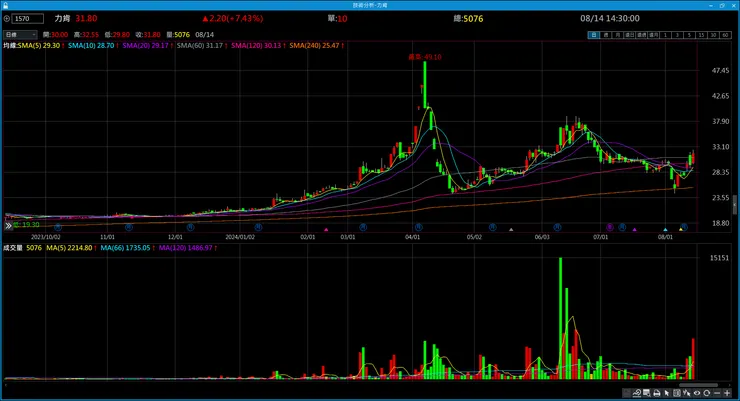This screenshot has height=401, width=740.
Task: Click the 均線 moving average title label
Action: pos(10,45)
